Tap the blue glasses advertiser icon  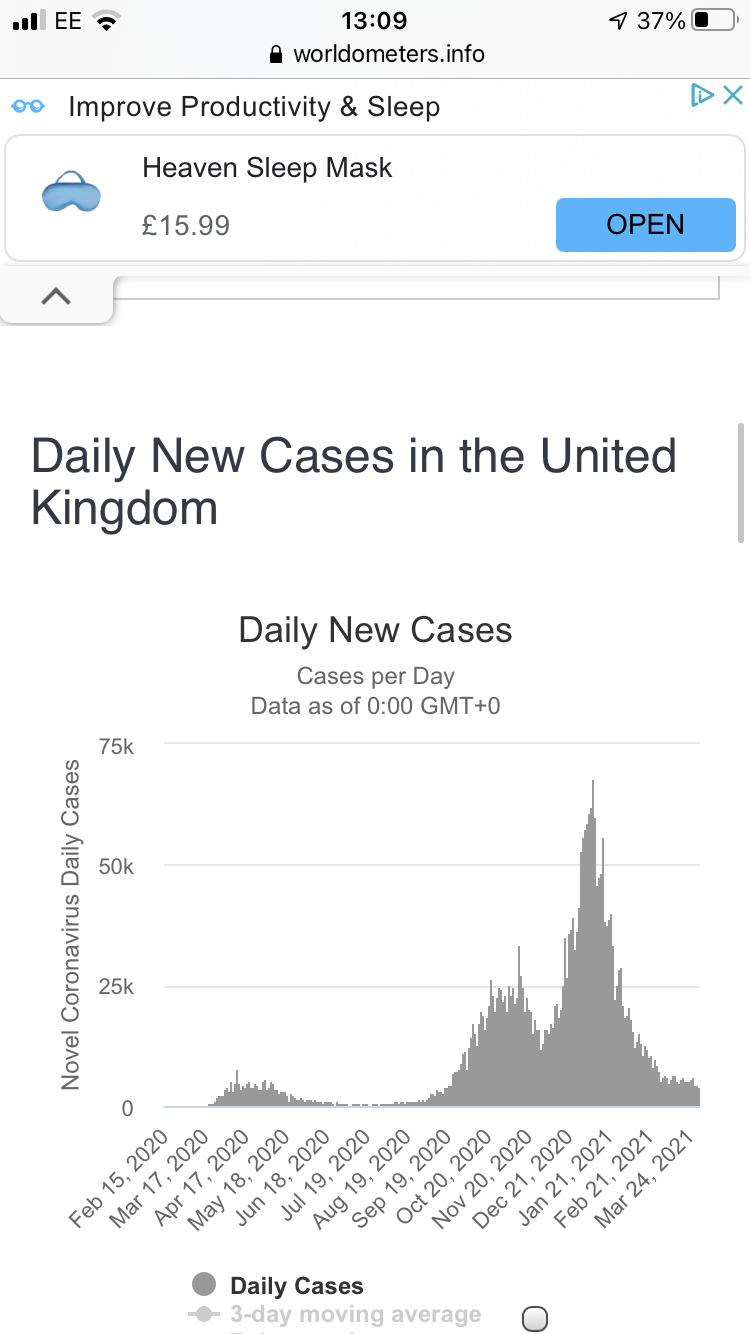click(x=27, y=106)
